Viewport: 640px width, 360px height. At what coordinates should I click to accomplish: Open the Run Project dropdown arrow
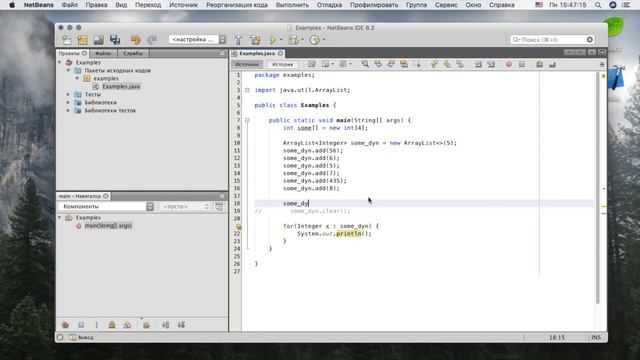tap(281, 40)
